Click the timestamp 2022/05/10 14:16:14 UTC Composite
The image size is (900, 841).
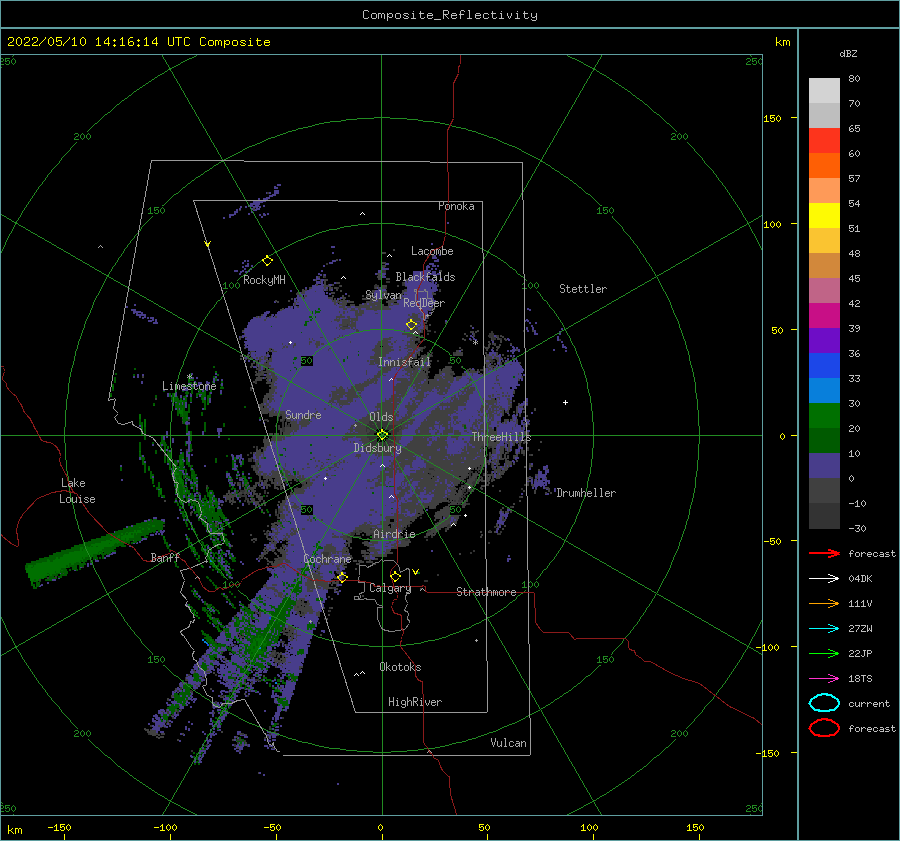(x=138, y=42)
